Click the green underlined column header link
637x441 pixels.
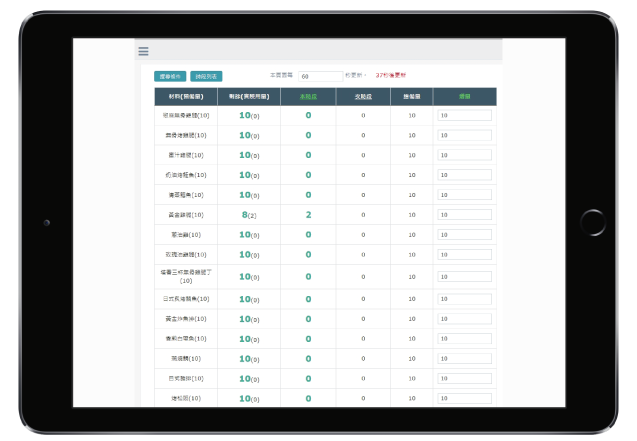click(308, 97)
